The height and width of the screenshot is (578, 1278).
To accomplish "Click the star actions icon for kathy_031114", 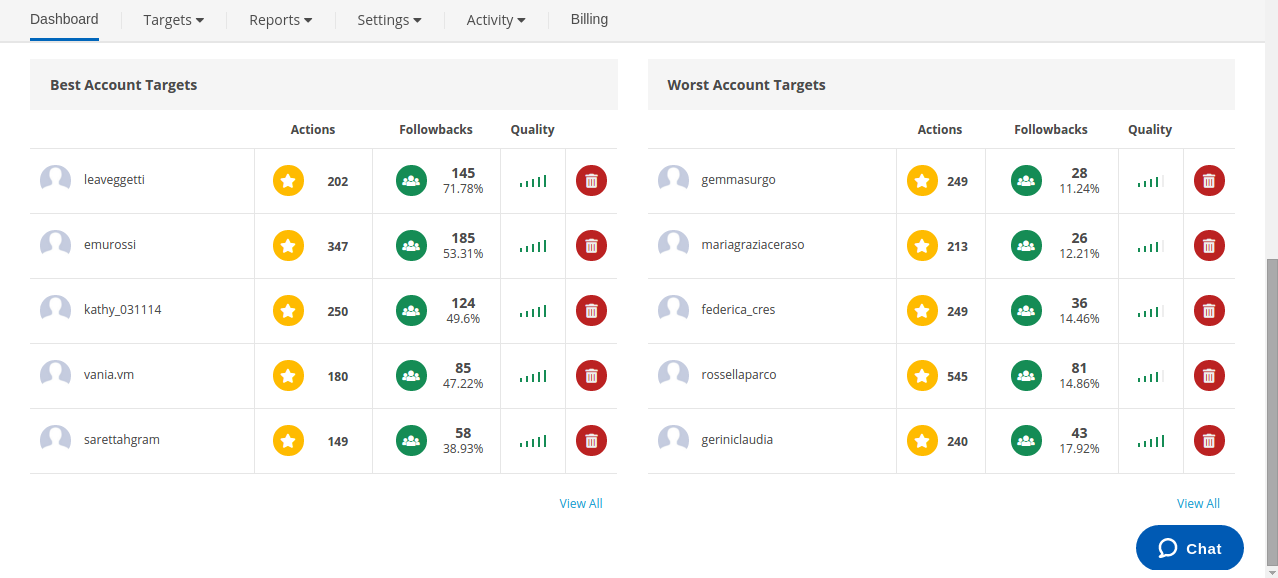I will (x=288, y=311).
